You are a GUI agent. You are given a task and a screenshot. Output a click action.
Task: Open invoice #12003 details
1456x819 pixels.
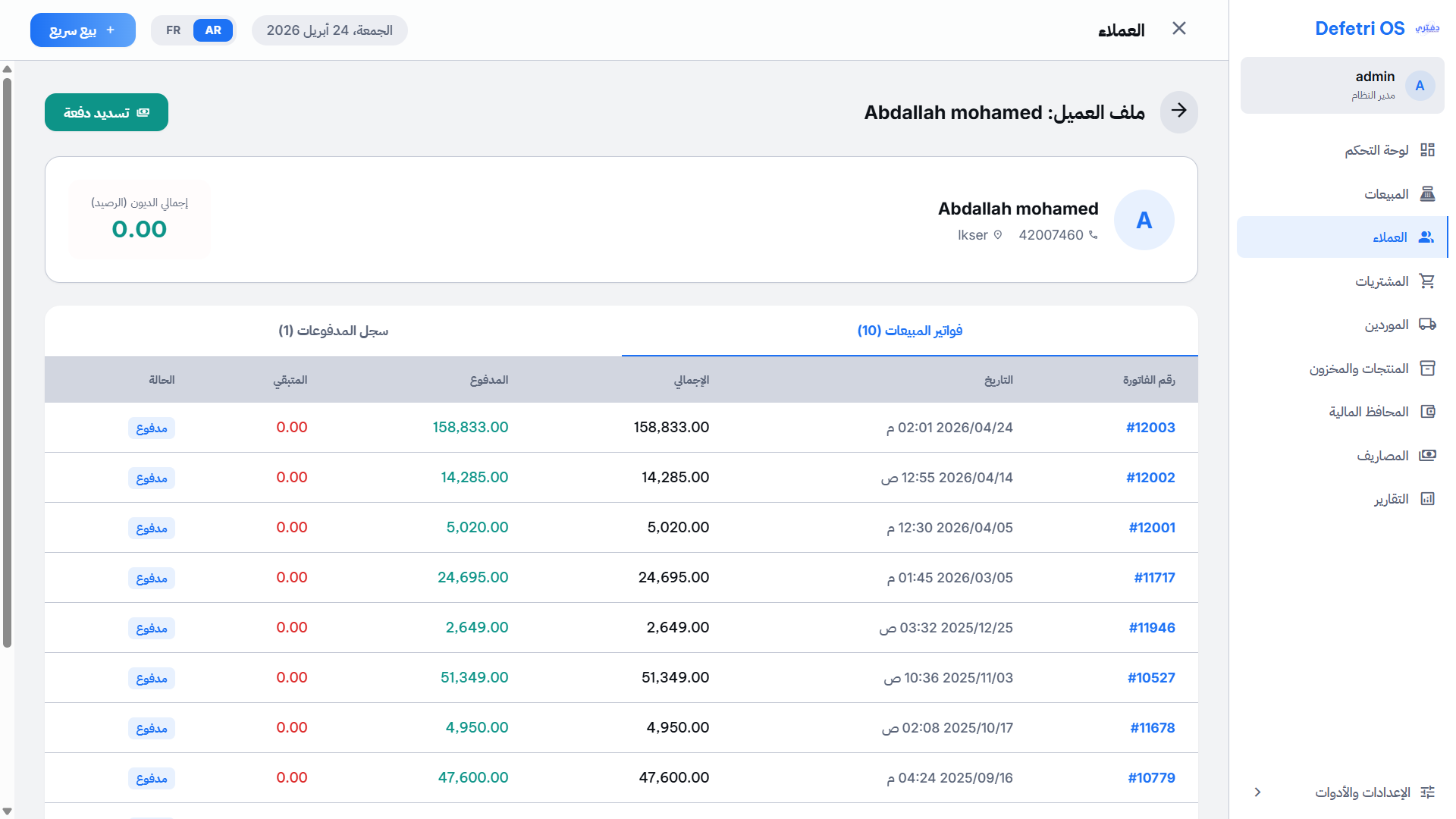pyautogui.click(x=1150, y=427)
